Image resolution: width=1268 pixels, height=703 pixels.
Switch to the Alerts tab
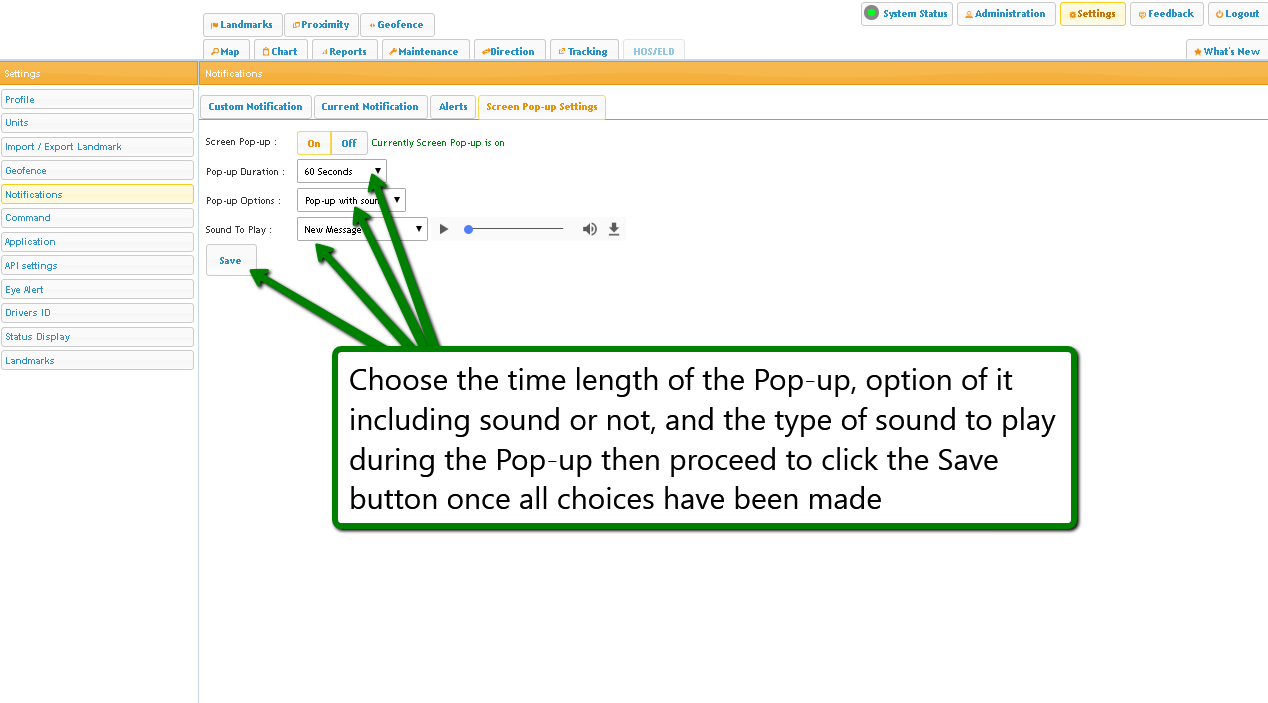point(453,107)
